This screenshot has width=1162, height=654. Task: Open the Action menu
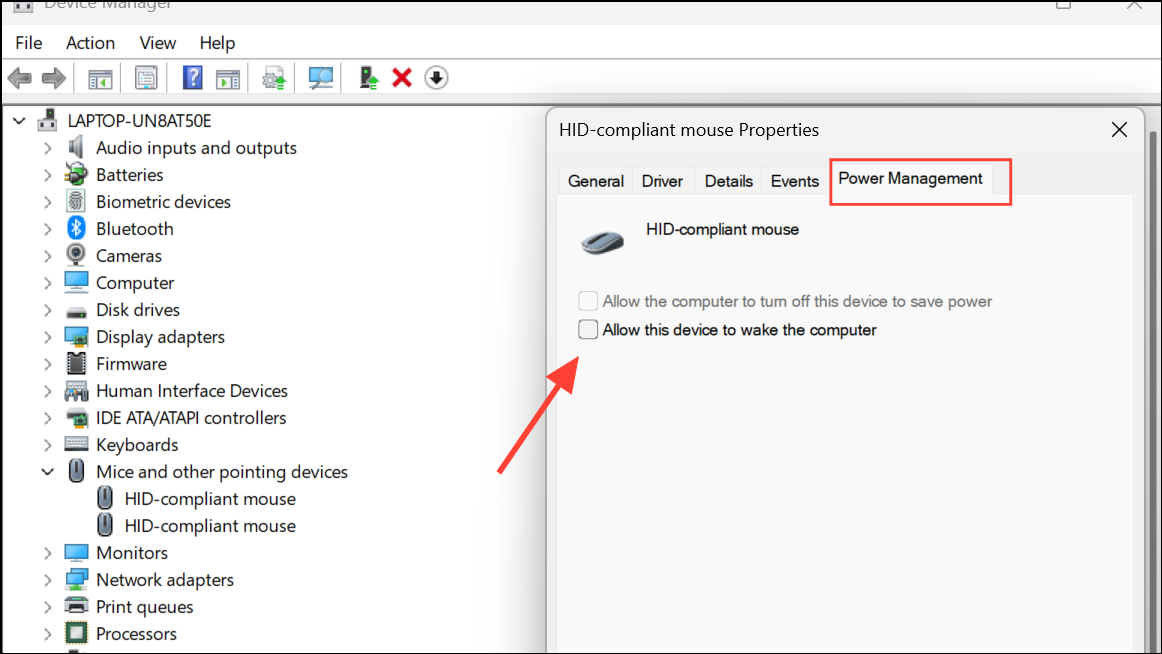[x=90, y=43]
